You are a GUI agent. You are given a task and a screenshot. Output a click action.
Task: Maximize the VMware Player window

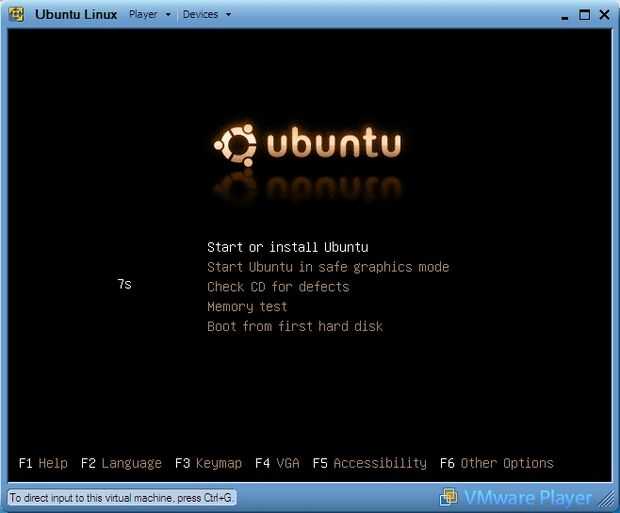pos(584,15)
